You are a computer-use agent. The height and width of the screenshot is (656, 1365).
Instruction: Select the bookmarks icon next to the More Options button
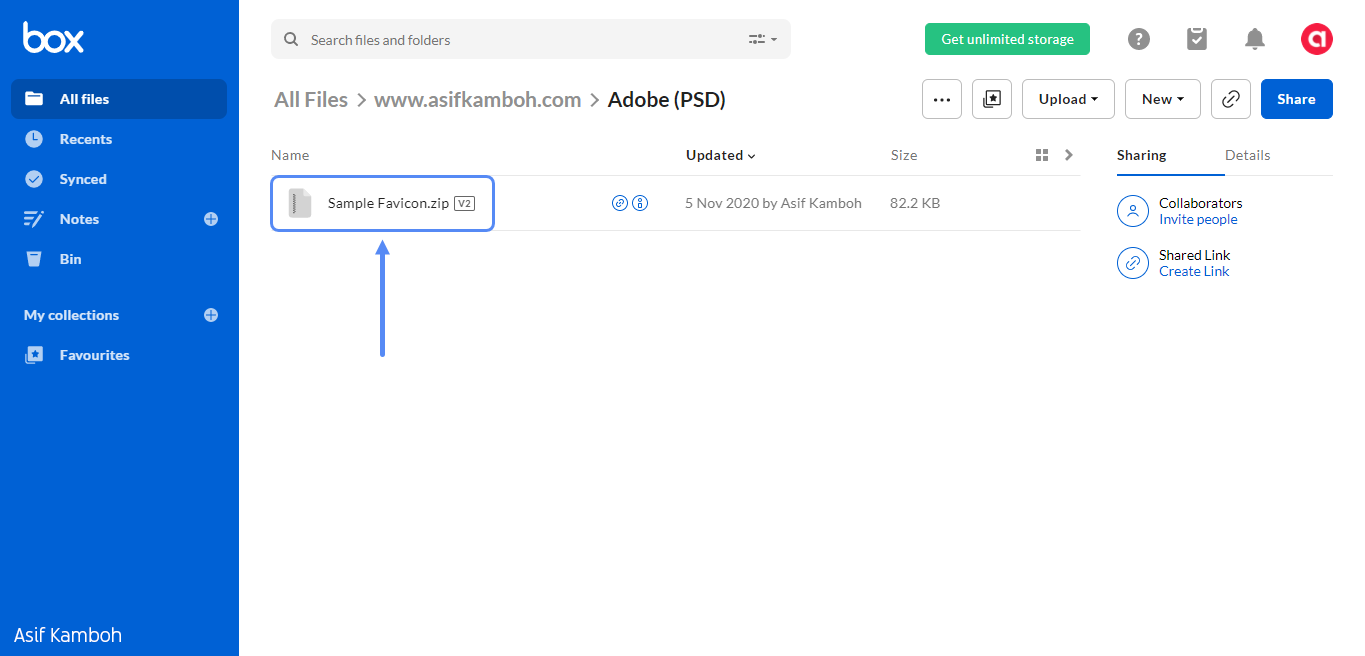(991, 99)
